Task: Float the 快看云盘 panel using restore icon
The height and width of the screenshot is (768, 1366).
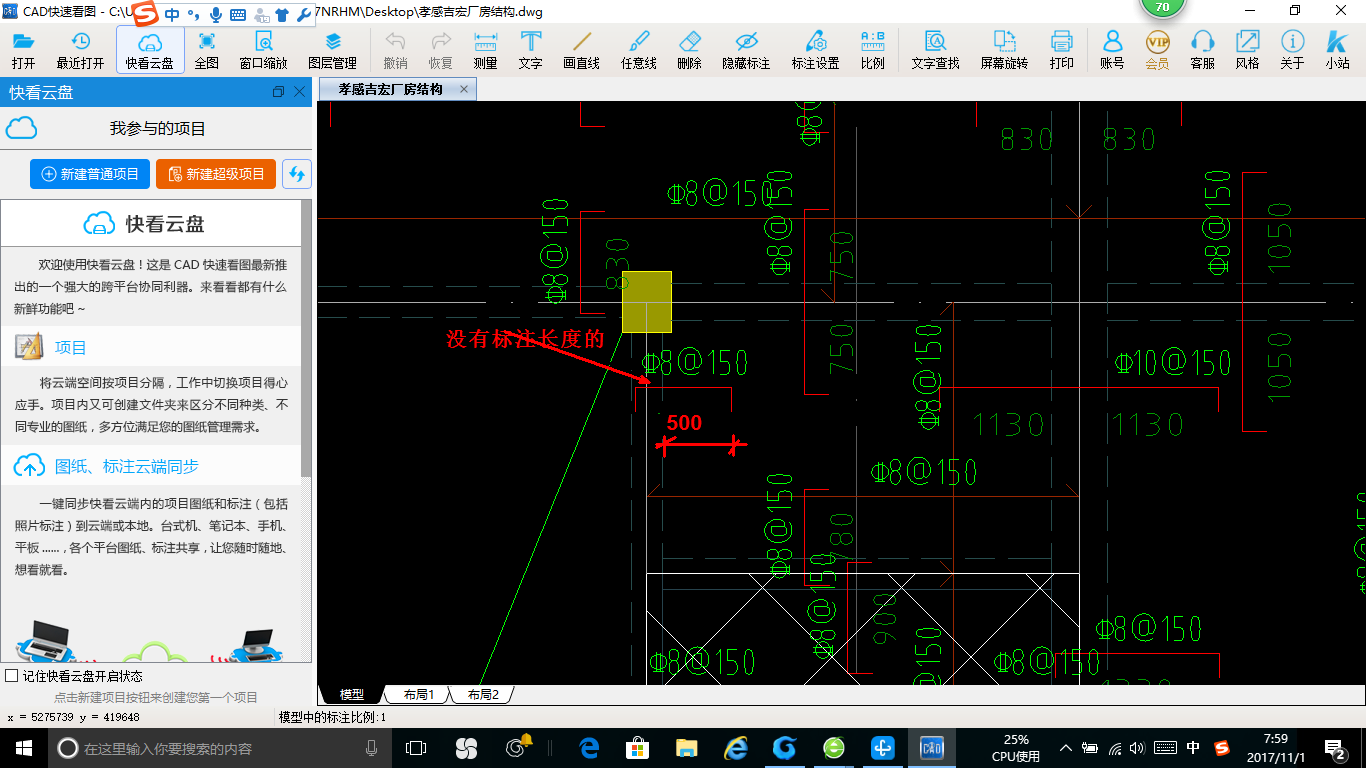Action: (278, 92)
